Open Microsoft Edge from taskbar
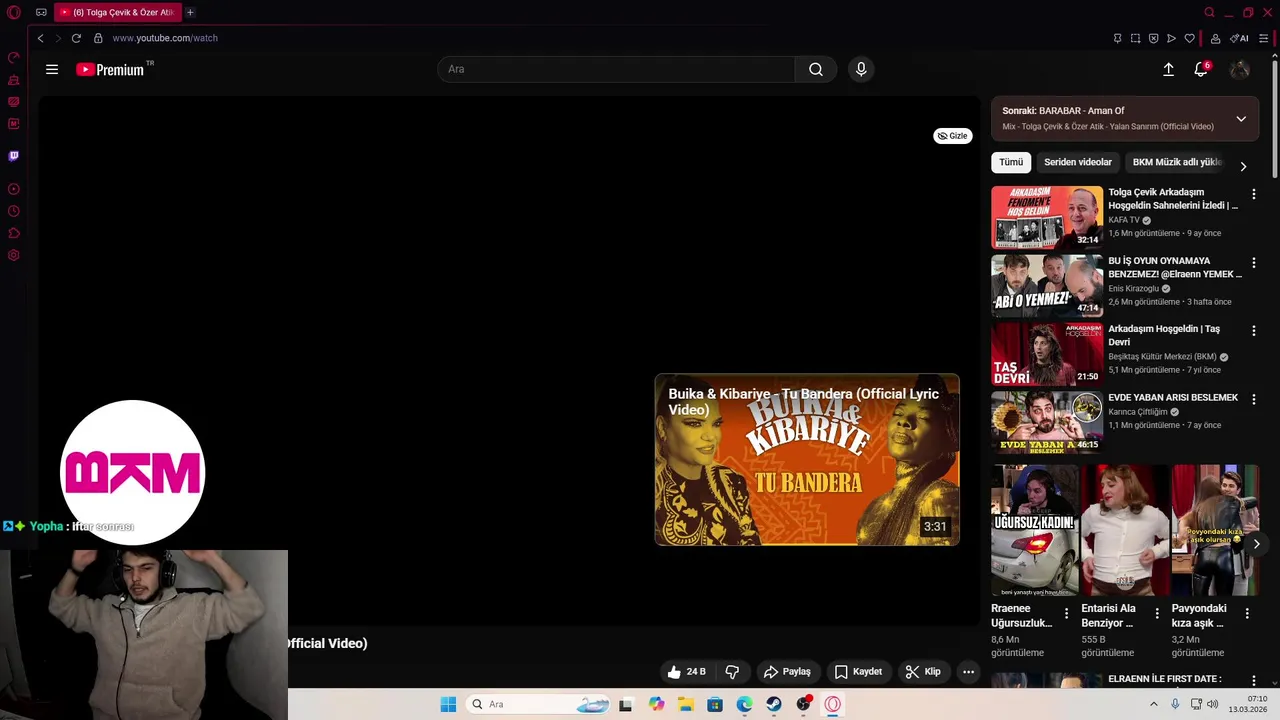 point(744,704)
